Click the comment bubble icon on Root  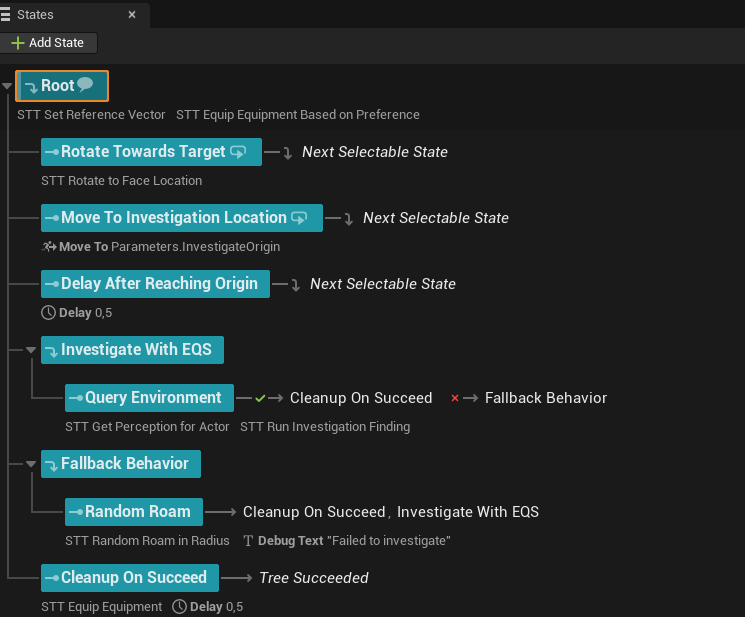point(86,85)
